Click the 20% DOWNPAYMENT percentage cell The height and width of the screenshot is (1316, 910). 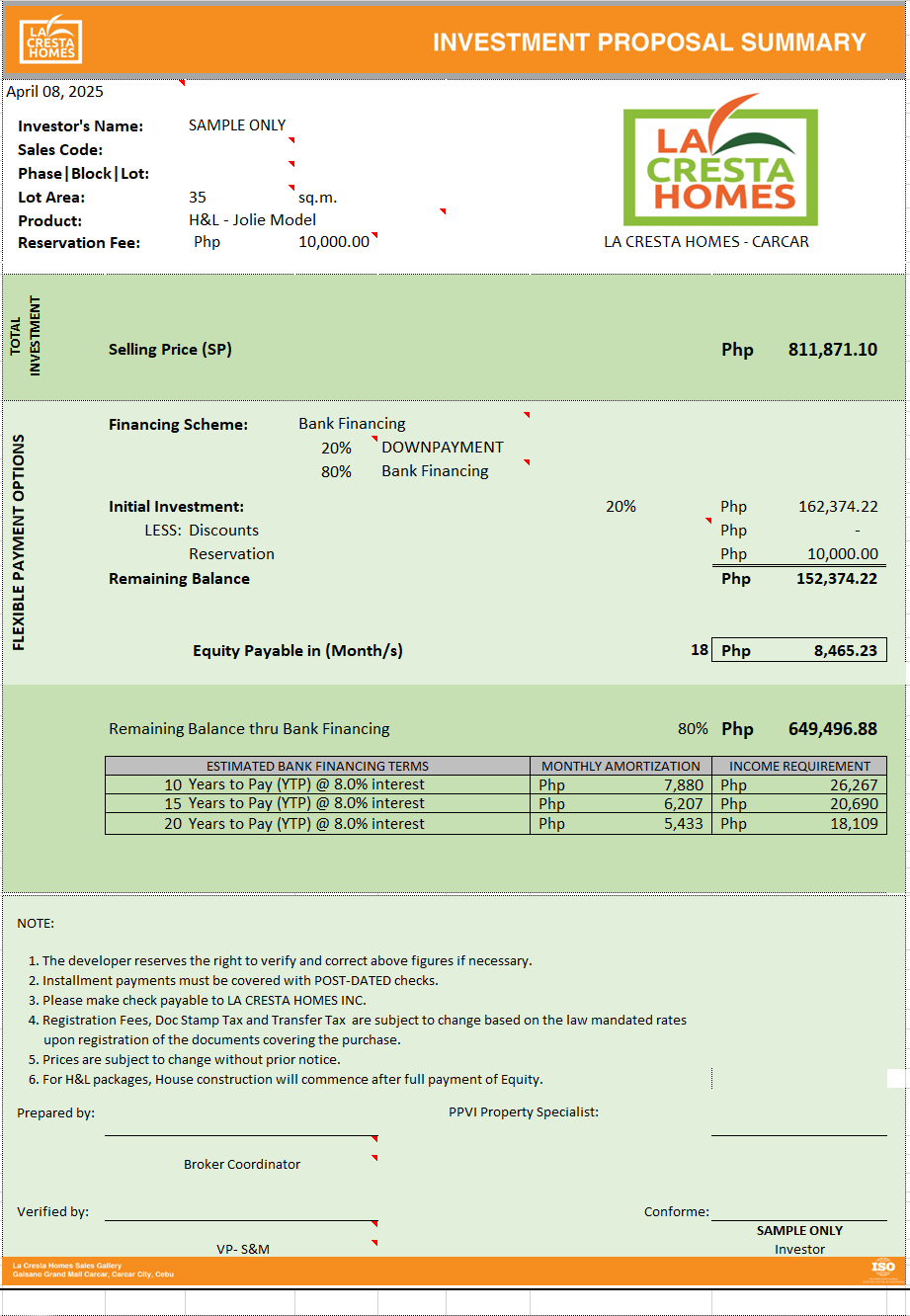tap(336, 448)
